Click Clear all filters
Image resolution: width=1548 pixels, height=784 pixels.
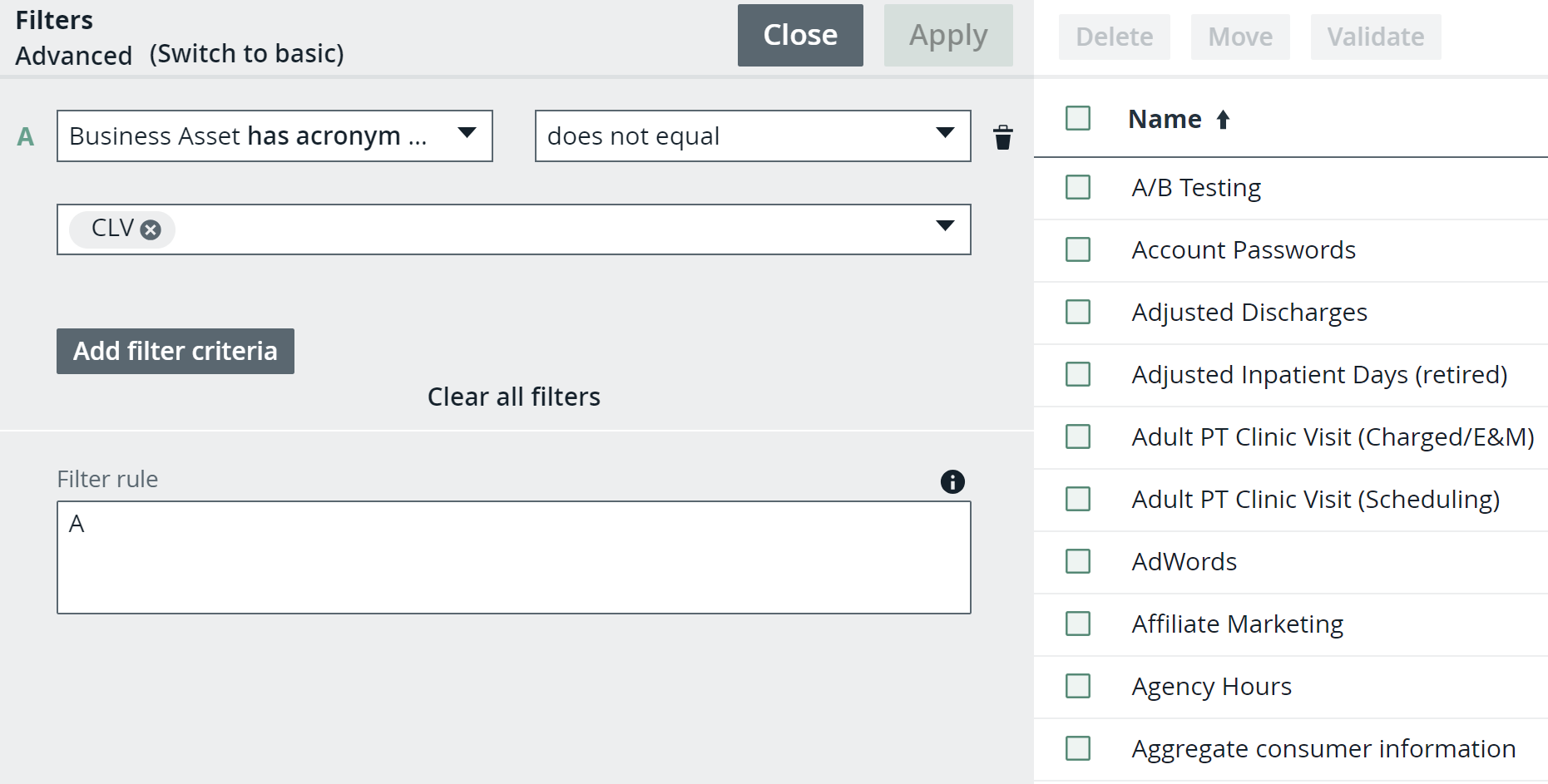pyautogui.click(x=513, y=397)
